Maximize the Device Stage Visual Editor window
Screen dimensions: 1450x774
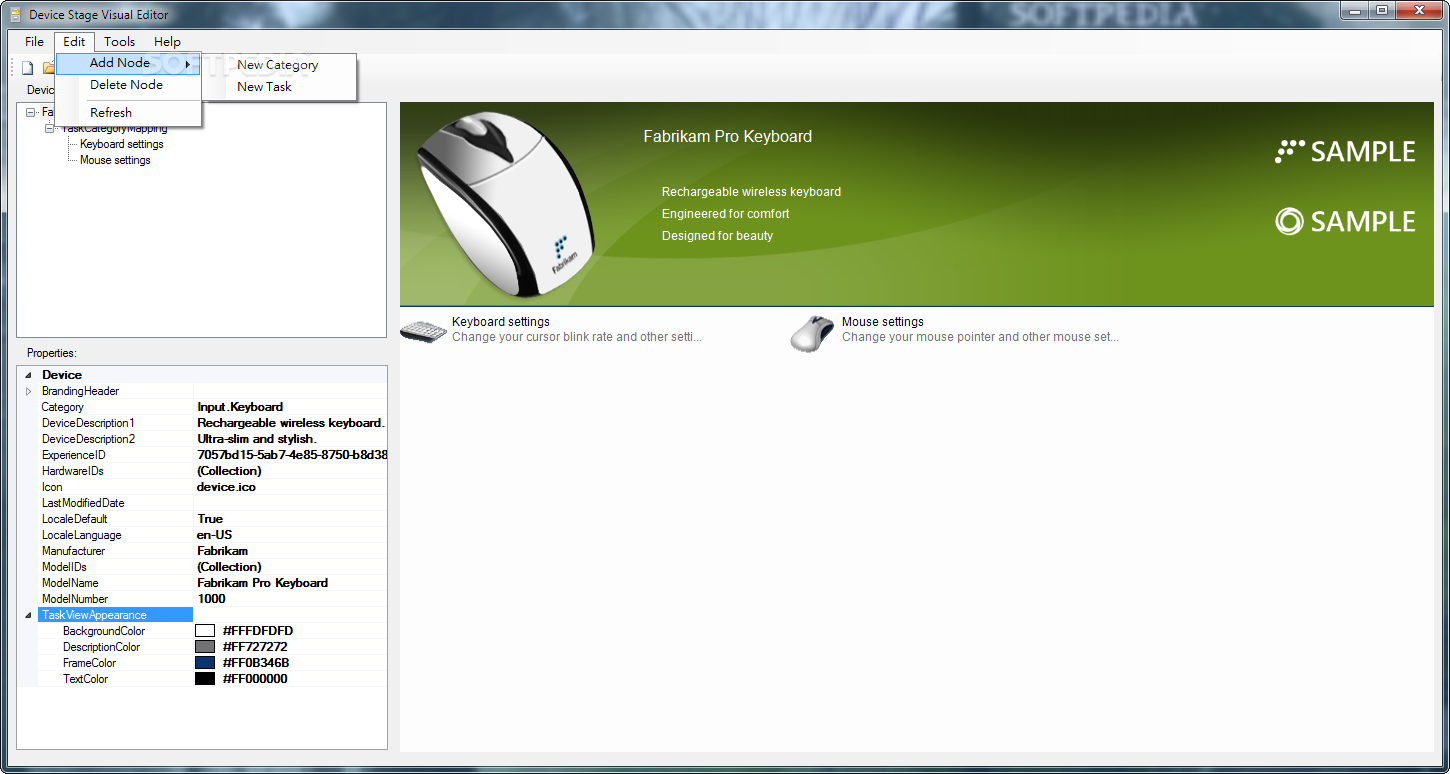tap(1381, 10)
